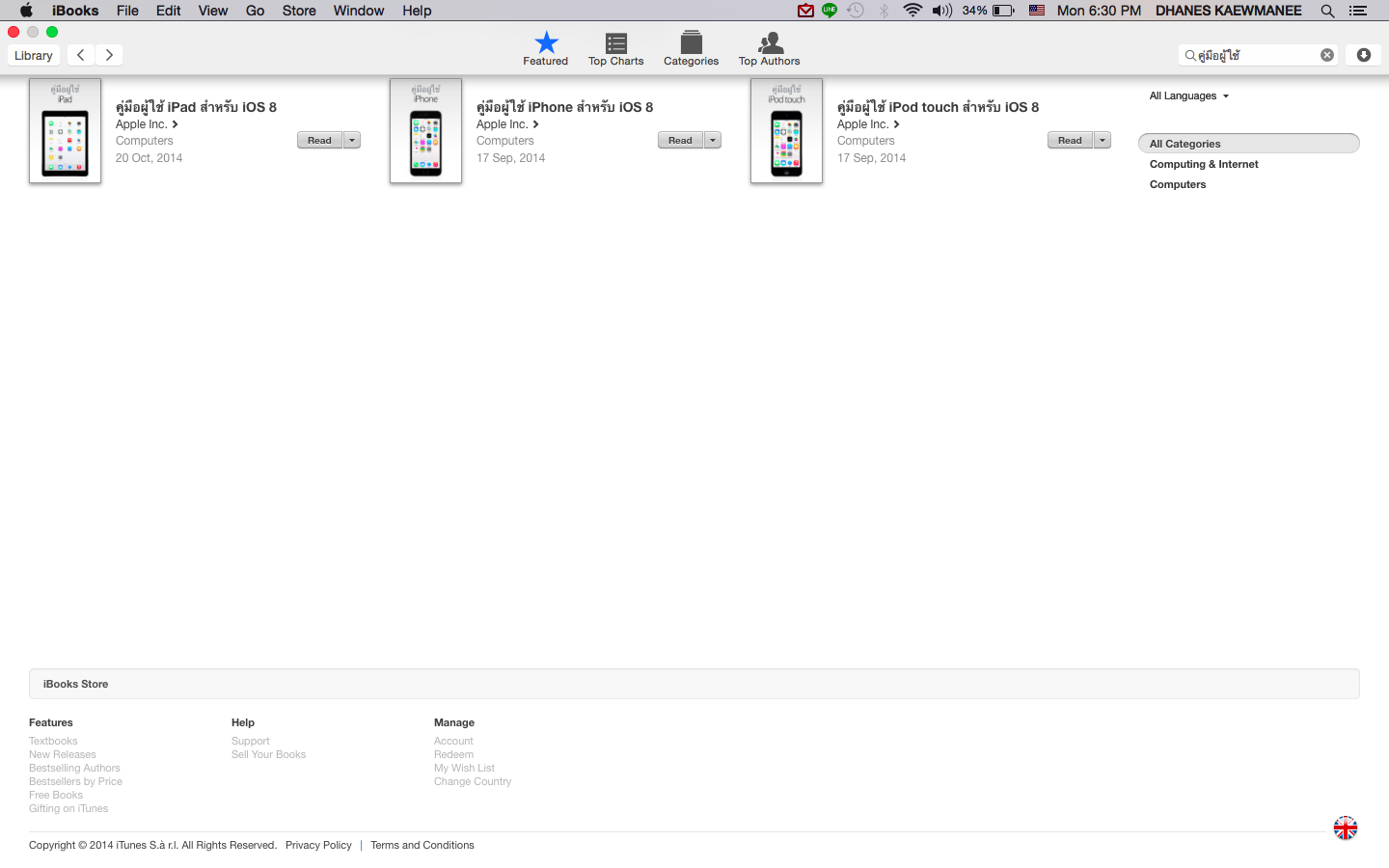The width and height of the screenshot is (1389, 868).
Task: Select All Categories filter
Action: [x=1249, y=144]
